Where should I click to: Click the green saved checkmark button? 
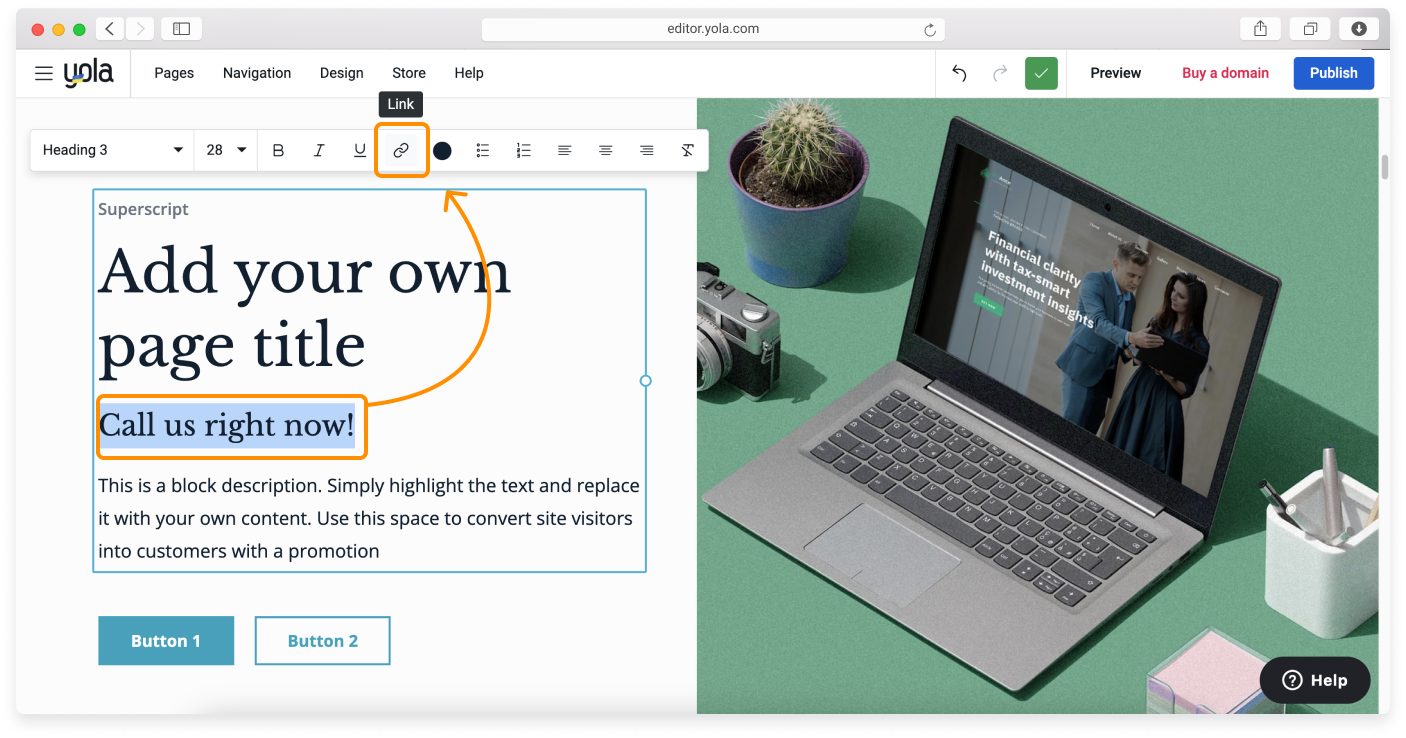coord(1041,73)
